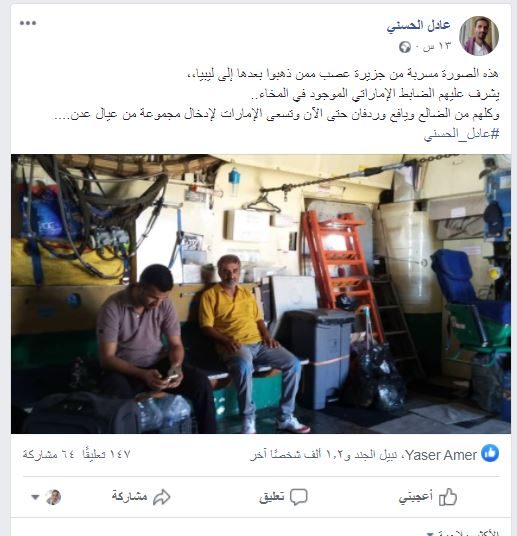The width and height of the screenshot is (517, 536).
Task: Click the speech bubble comment icon
Action: tap(299, 497)
